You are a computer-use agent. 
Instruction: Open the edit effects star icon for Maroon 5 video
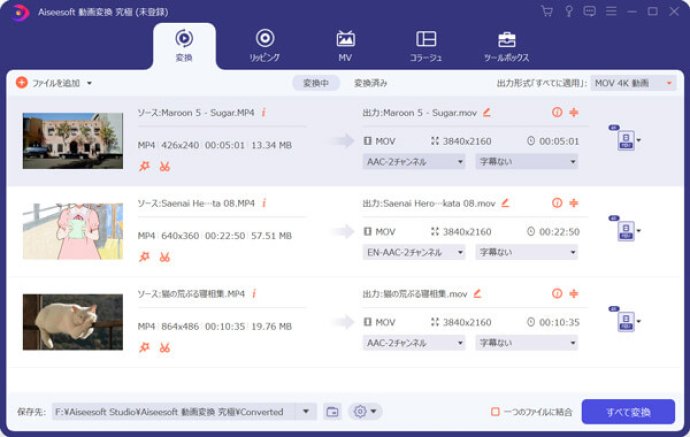[144, 166]
